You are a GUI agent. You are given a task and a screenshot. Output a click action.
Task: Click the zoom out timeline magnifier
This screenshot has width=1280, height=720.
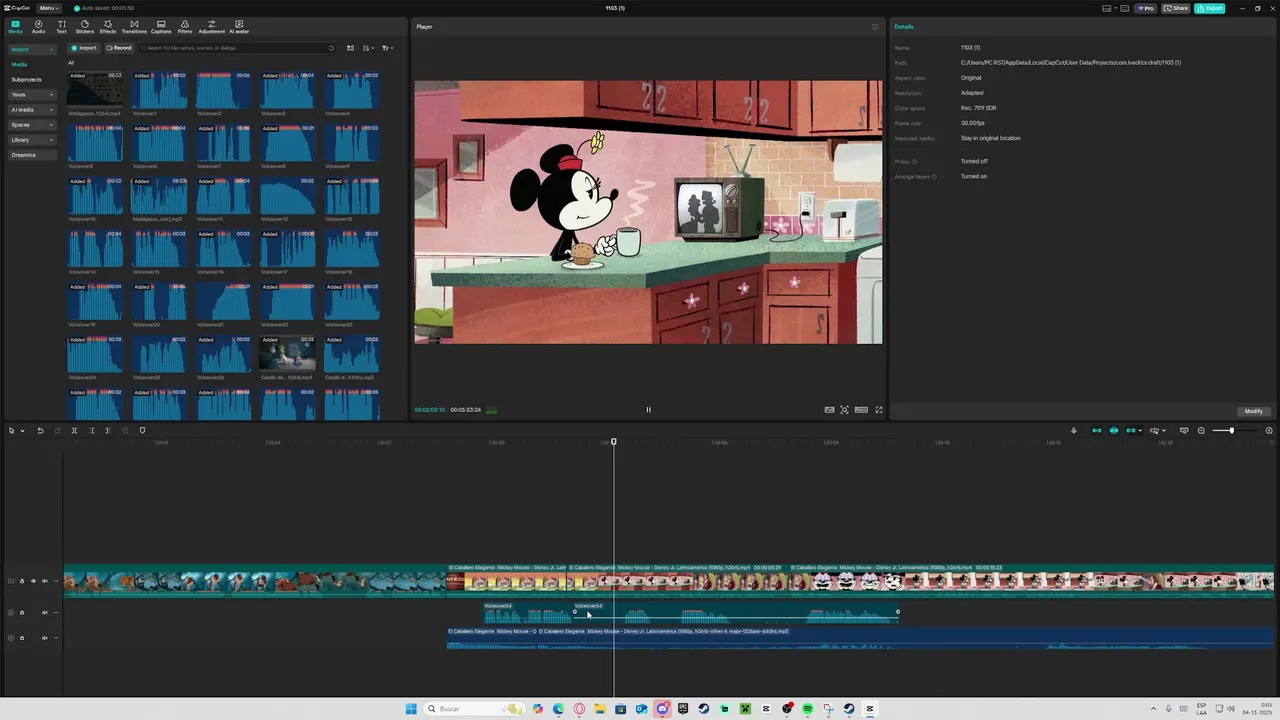coord(1202,430)
